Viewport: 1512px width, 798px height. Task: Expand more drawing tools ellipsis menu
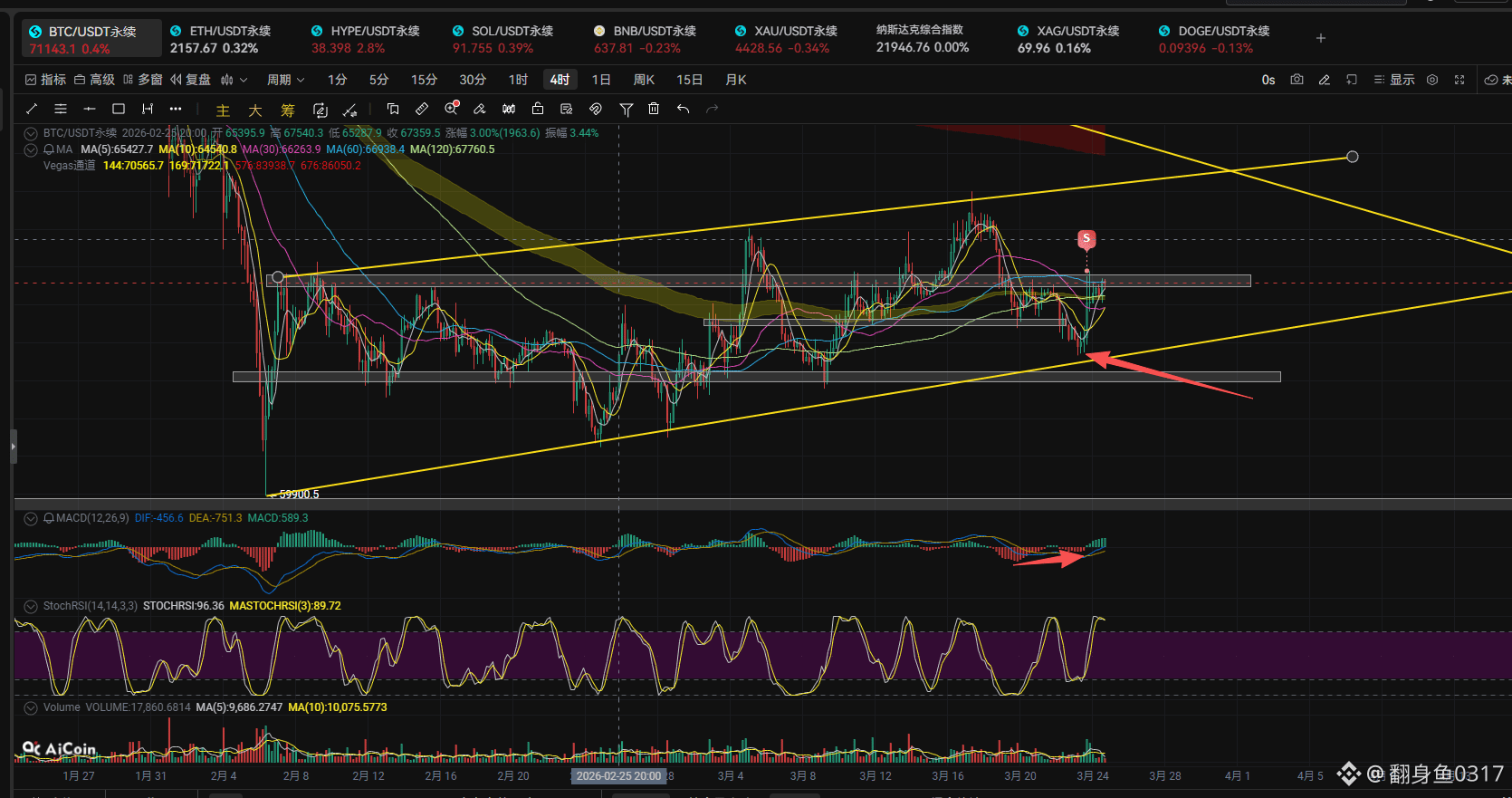[176, 109]
